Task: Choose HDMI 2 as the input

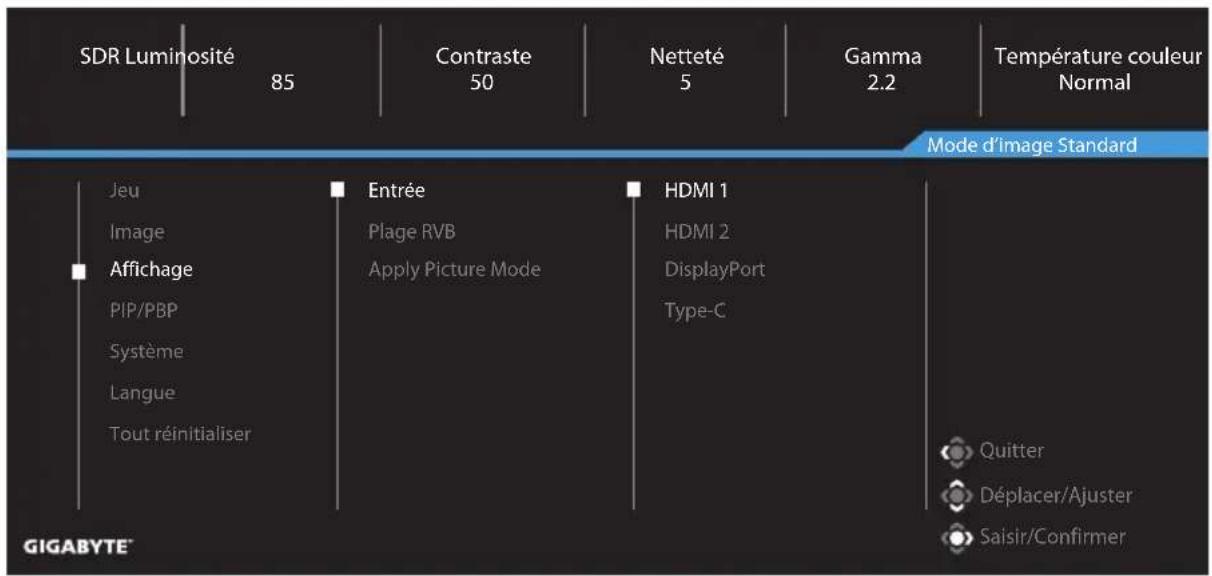Action: coord(697,232)
